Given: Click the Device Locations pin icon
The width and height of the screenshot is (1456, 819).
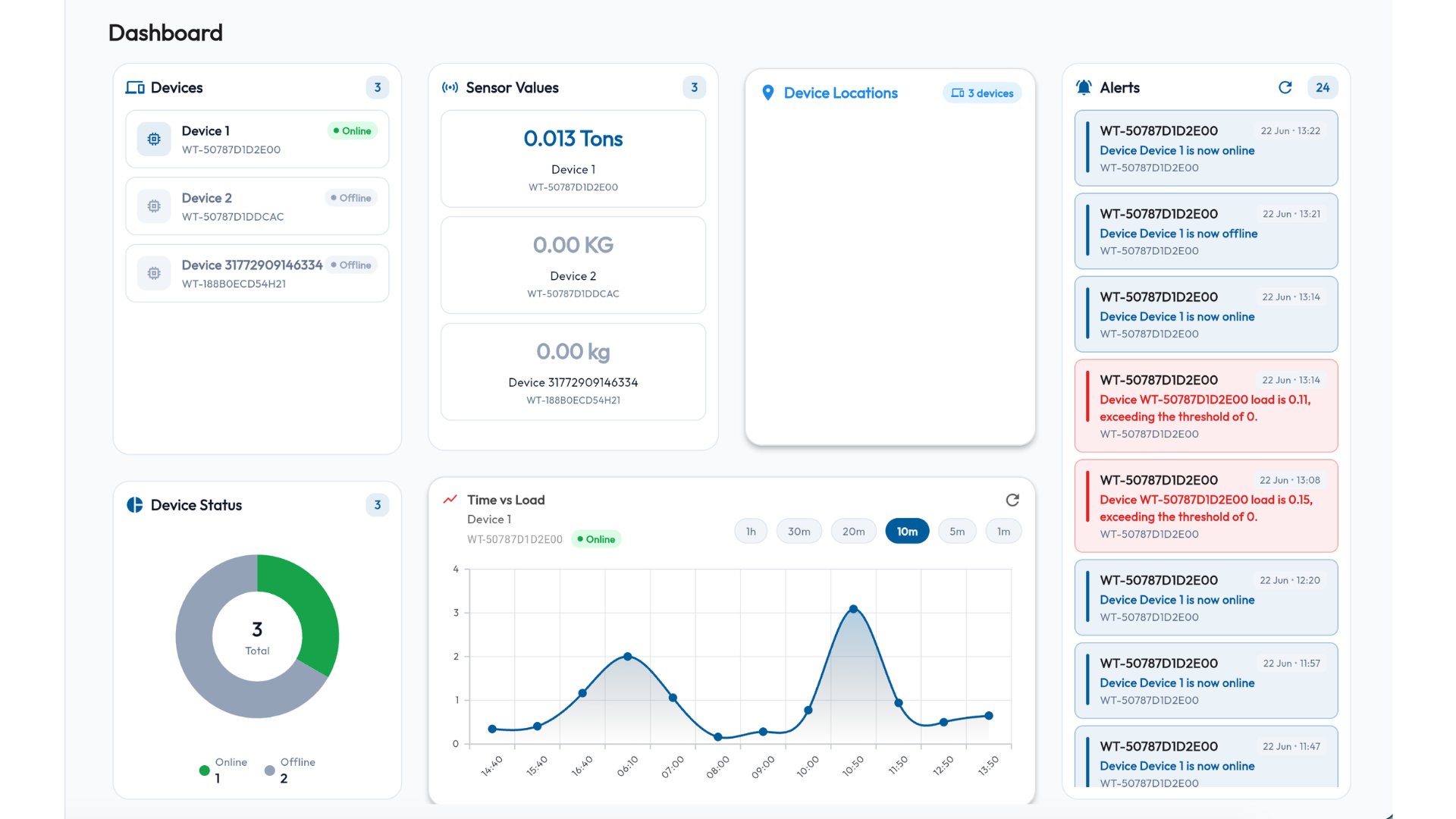Looking at the screenshot, I should point(768,93).
